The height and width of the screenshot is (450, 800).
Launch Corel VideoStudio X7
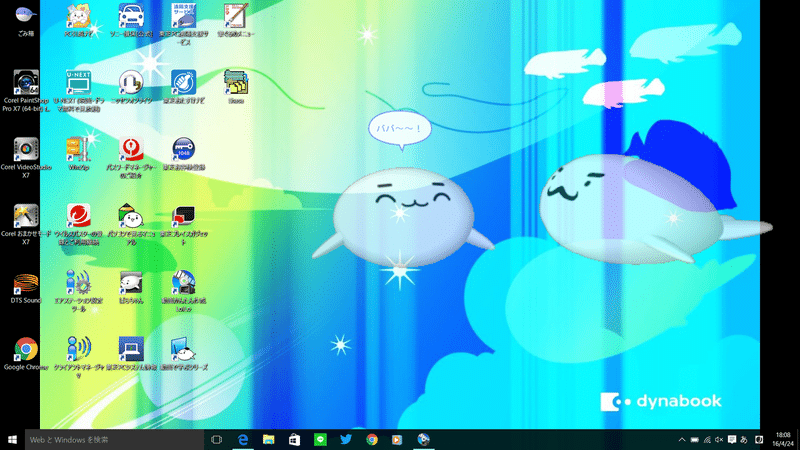click(26, 149)
